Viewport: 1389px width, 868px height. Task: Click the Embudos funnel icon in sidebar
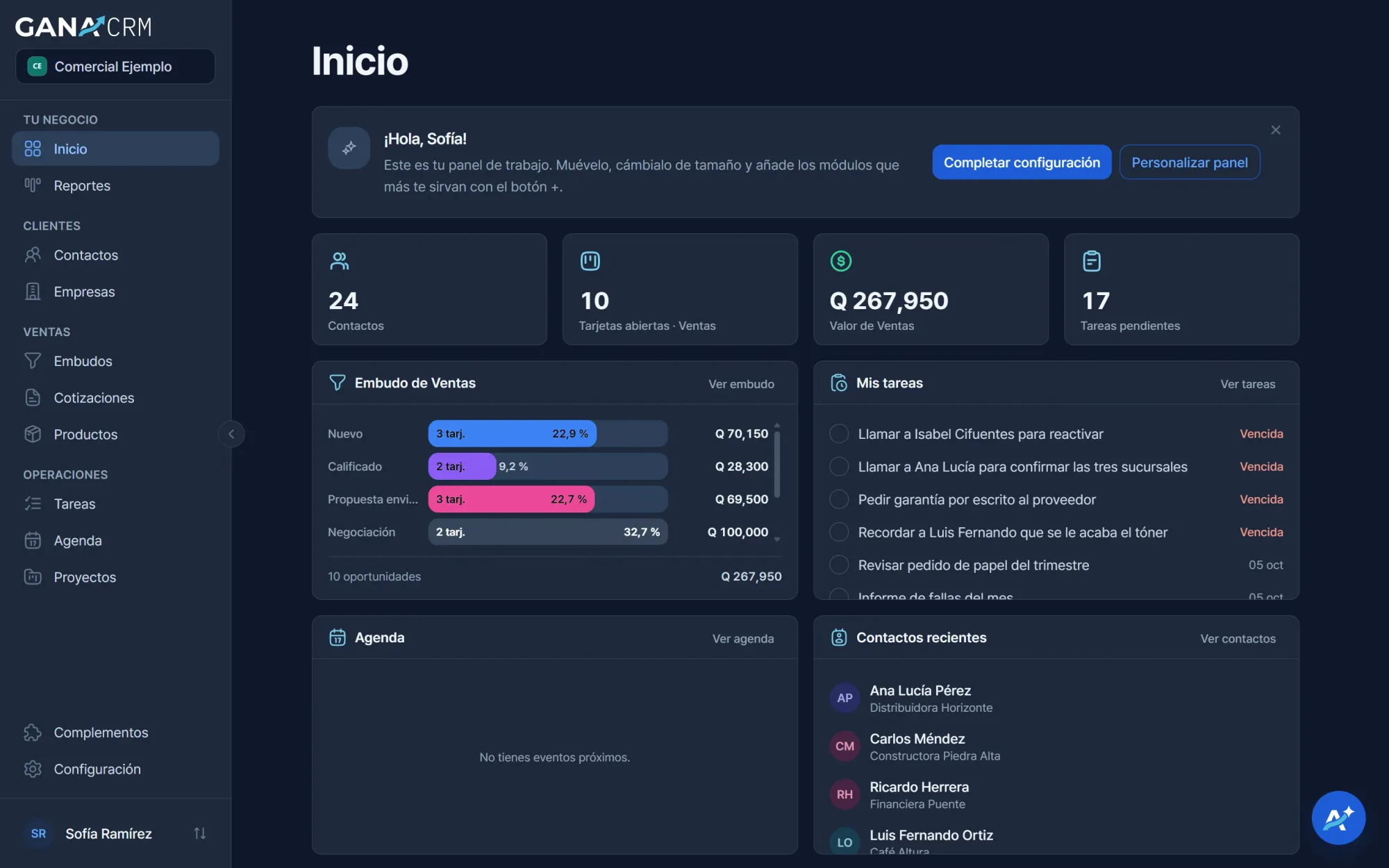point(33,361)
